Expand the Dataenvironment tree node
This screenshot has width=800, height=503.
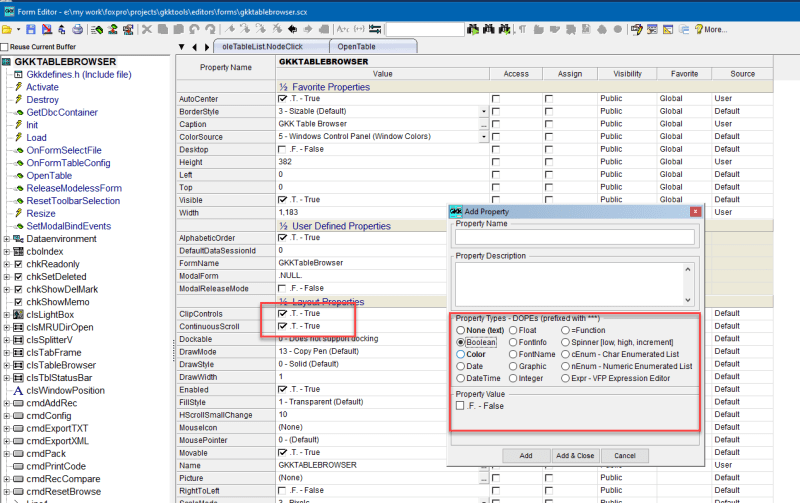click(7, 239)
